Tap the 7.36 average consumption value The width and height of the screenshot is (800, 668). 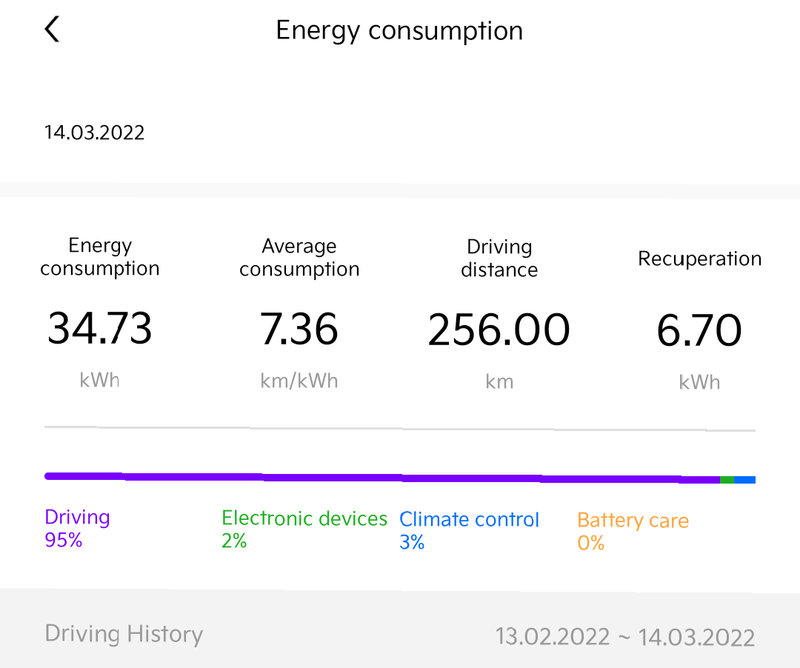299,328
